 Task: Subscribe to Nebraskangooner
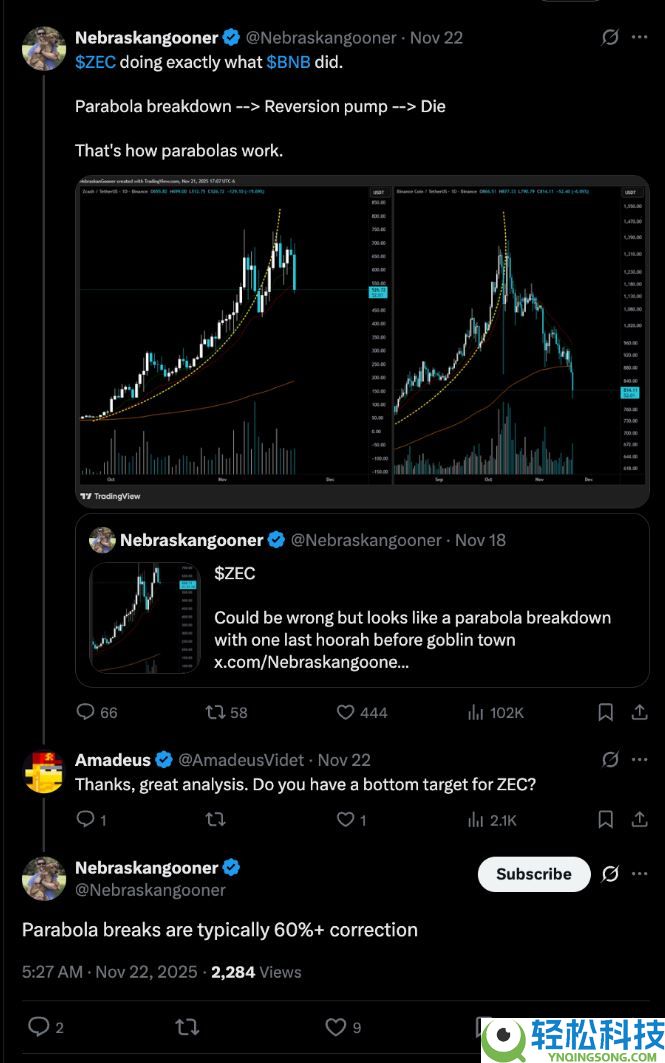tap(534, 874)
